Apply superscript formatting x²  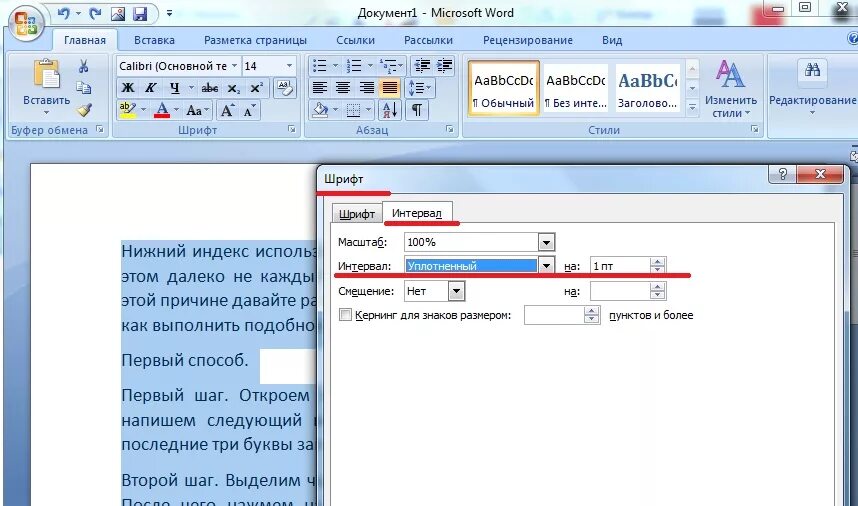(x=256, y=88)
